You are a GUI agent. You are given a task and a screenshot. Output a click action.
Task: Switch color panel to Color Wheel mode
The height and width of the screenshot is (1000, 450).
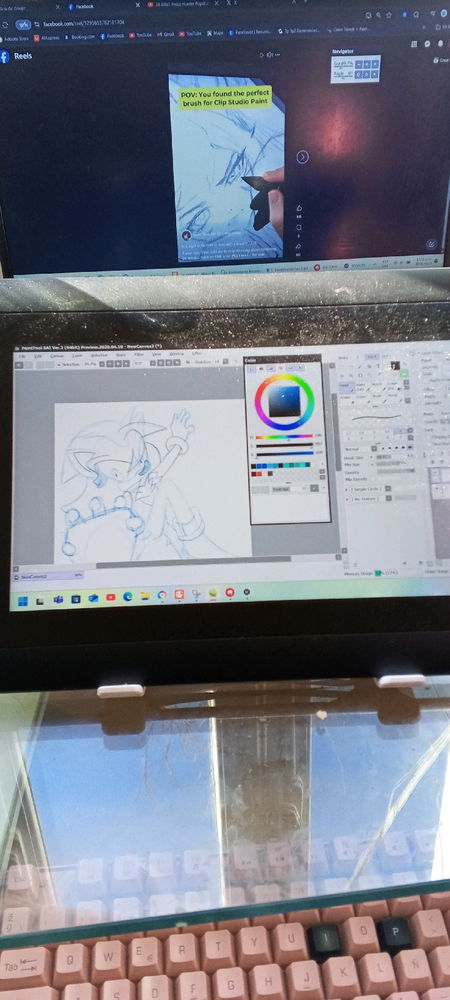pos(251,369)
